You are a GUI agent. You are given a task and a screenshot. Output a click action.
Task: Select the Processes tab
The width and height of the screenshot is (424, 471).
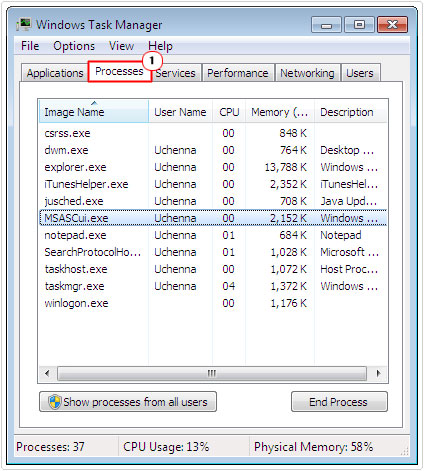[119, 71]
